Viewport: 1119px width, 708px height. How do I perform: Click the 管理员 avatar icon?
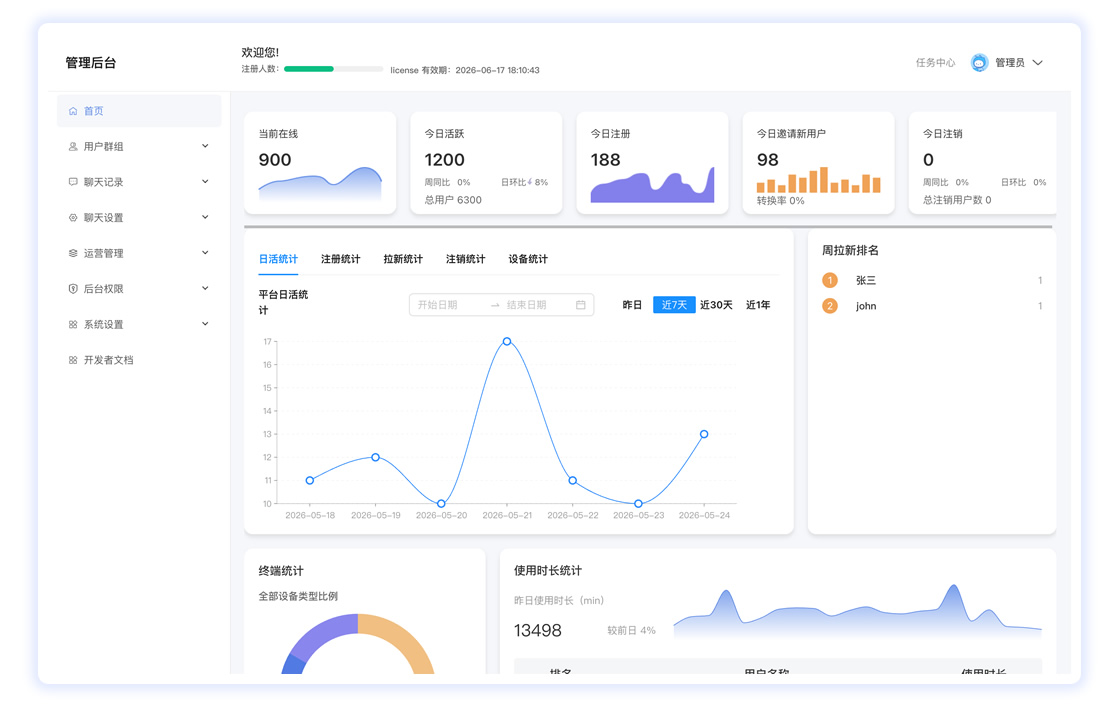coord(979,63)
